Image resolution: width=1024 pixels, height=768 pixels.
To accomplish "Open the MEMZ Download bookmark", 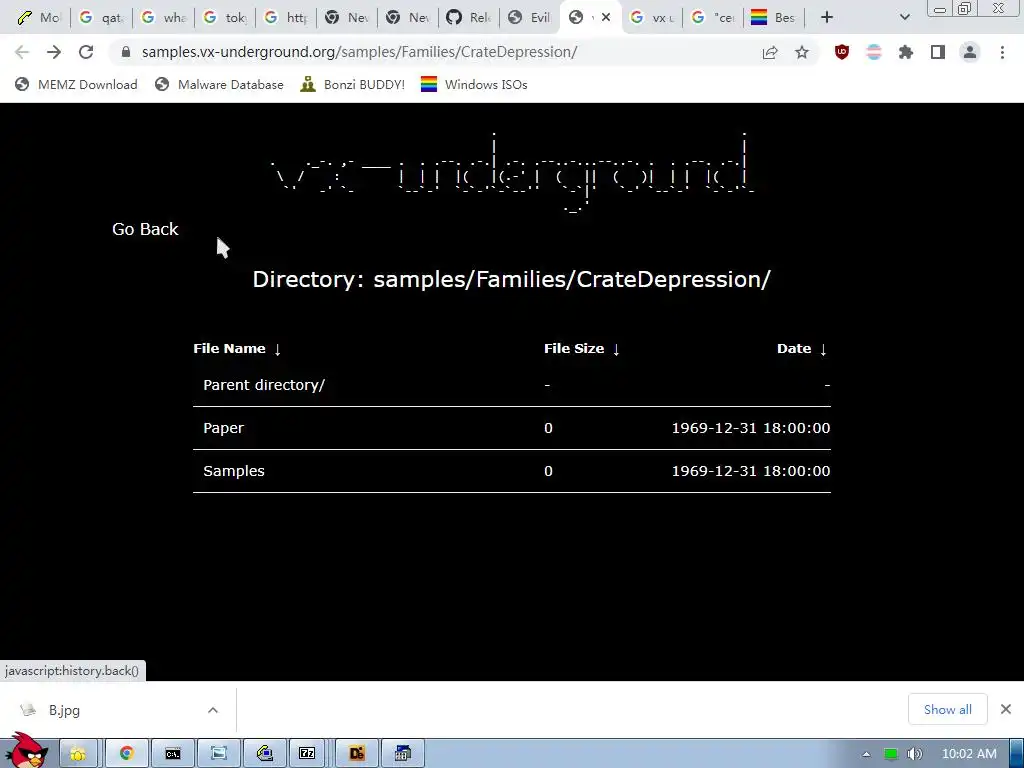I will 76,84.
